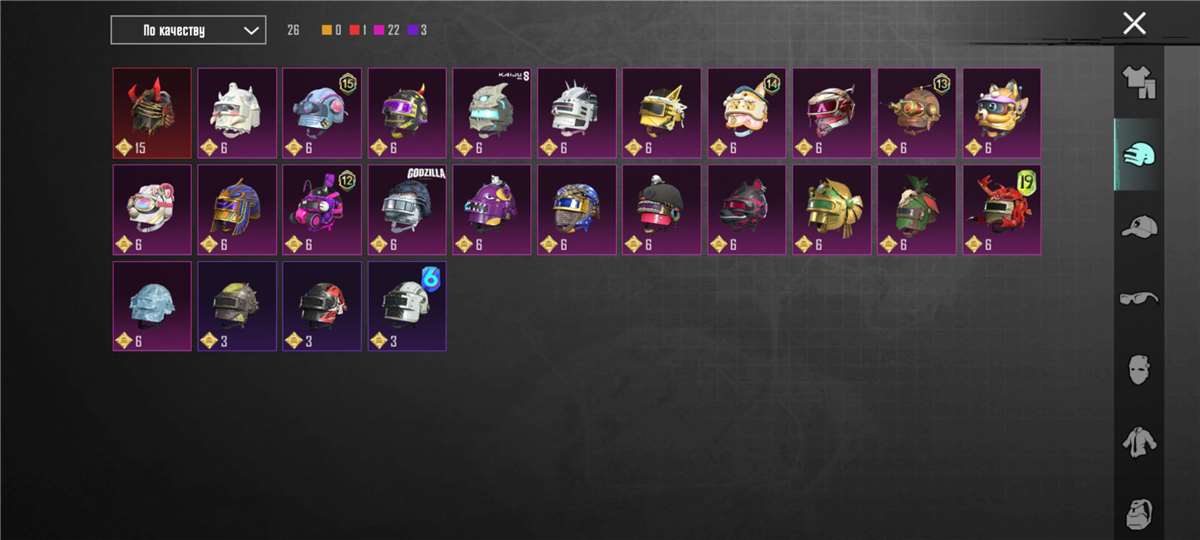Select the jacket category icon in sidebar
The height and width of the screenshot is (540, 1200).
point(1138,443)
